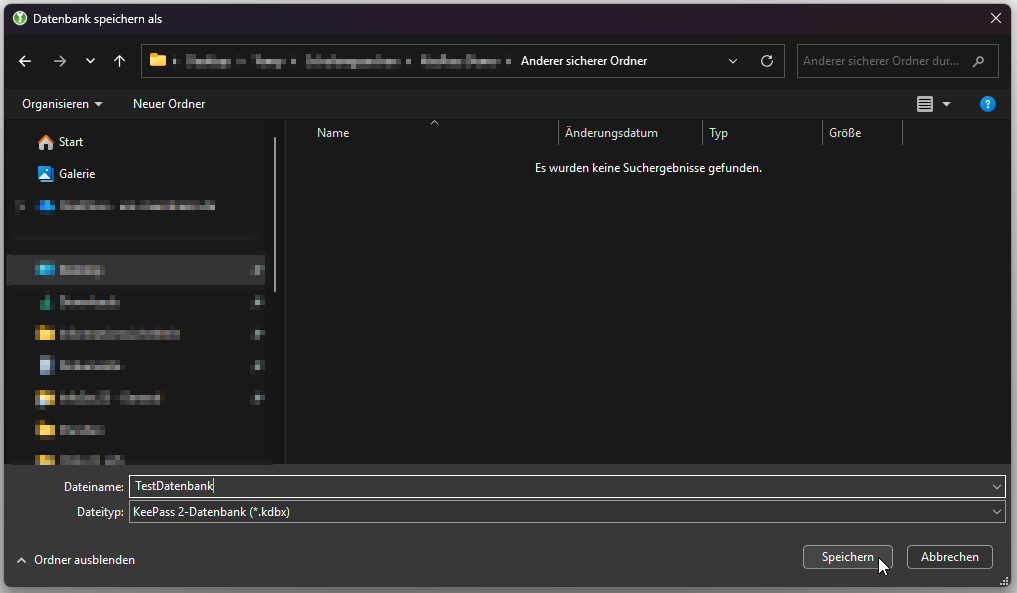Click the search magnifier icon
Screen dimensions: 1017x593
[979, 61]
